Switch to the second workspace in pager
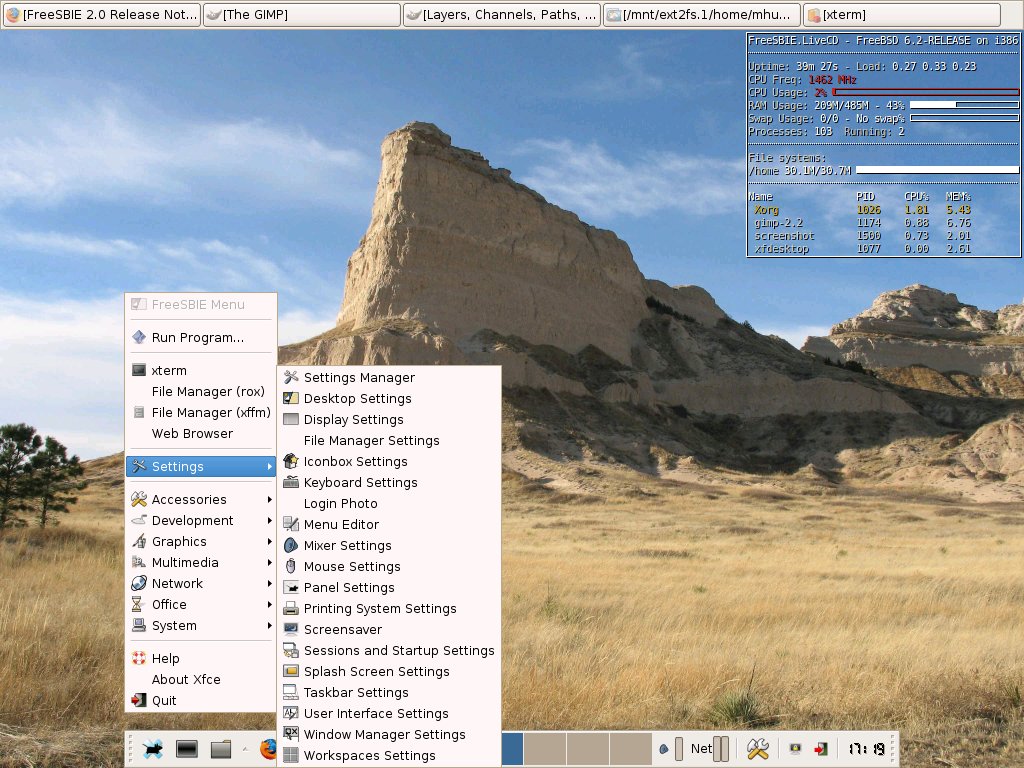 [546, 749]
